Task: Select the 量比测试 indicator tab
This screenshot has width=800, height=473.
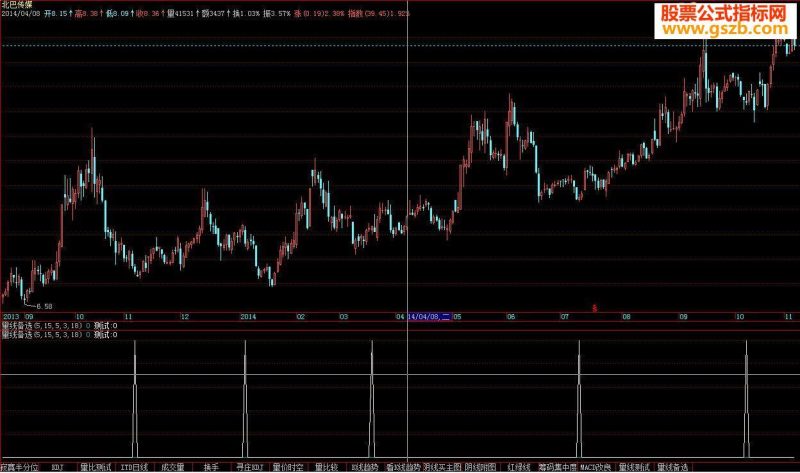Action: click(95, 467)
